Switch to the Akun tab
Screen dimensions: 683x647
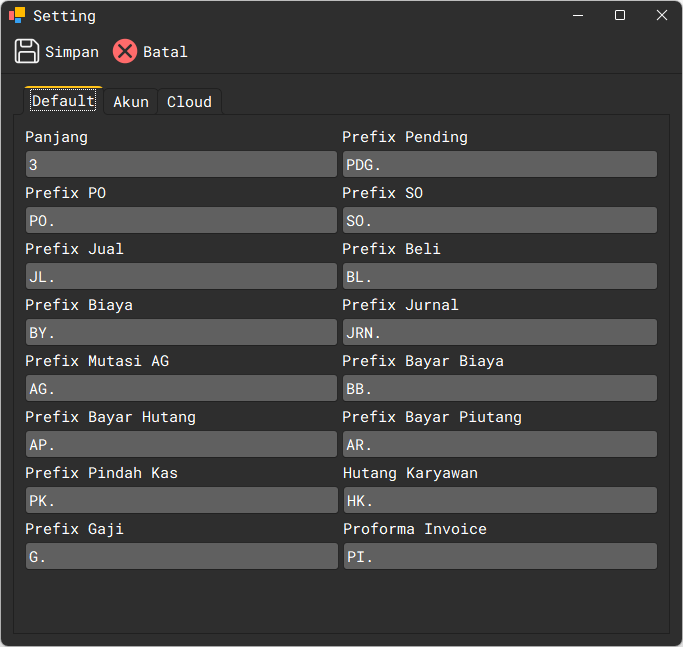pyautogui.click(x=131, y=102)
